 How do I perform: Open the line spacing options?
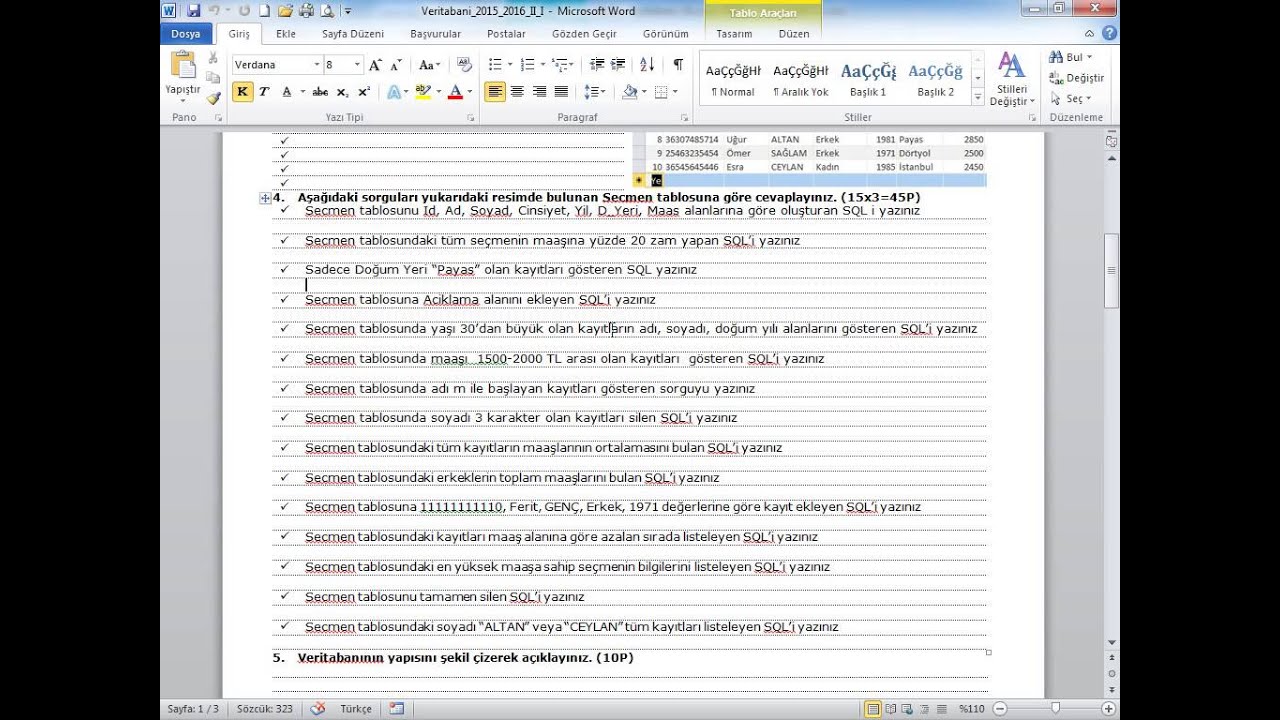coord(595,91)
